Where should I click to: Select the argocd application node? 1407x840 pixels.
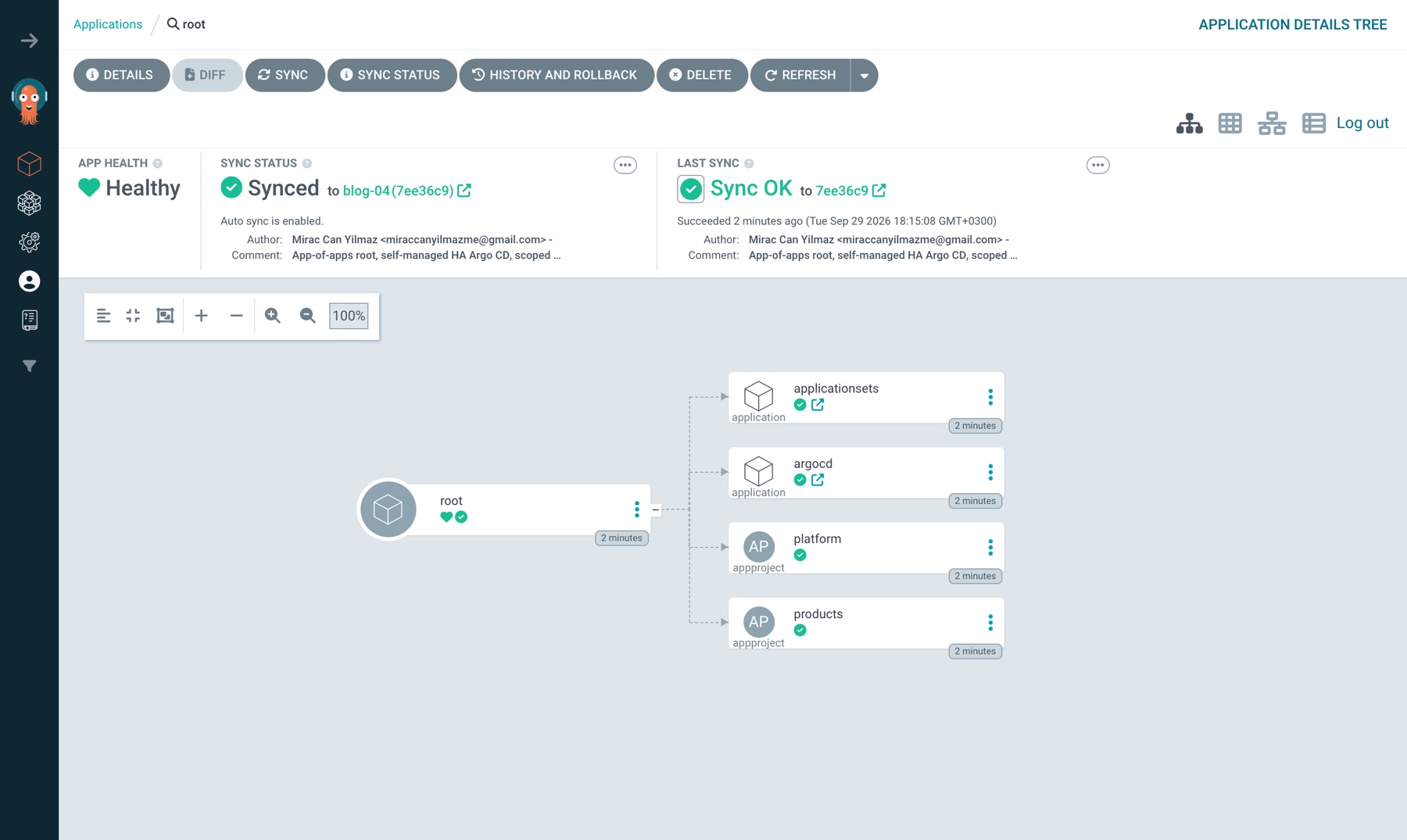(866, 473)
